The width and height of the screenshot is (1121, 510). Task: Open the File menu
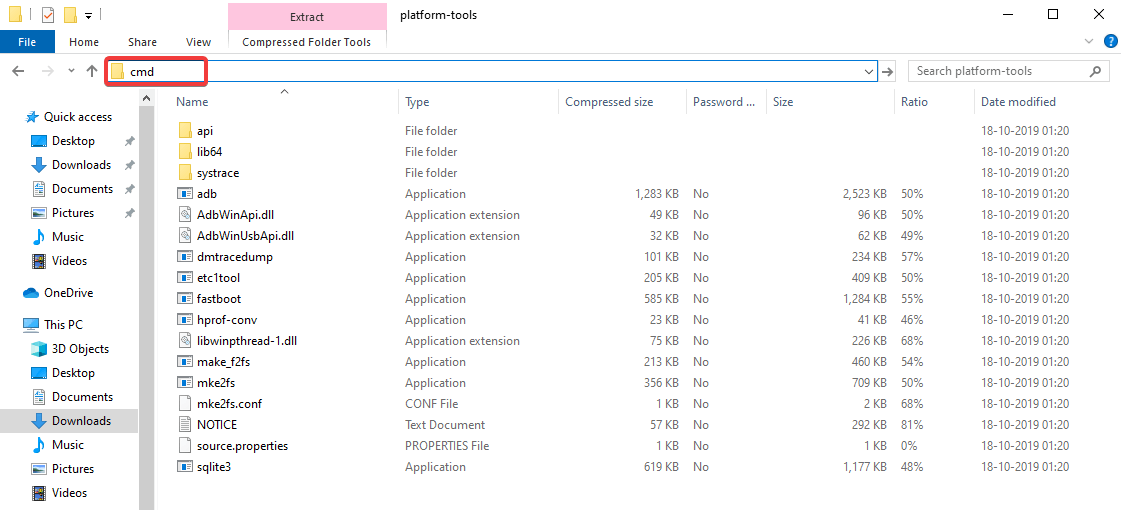click(27, 42)
